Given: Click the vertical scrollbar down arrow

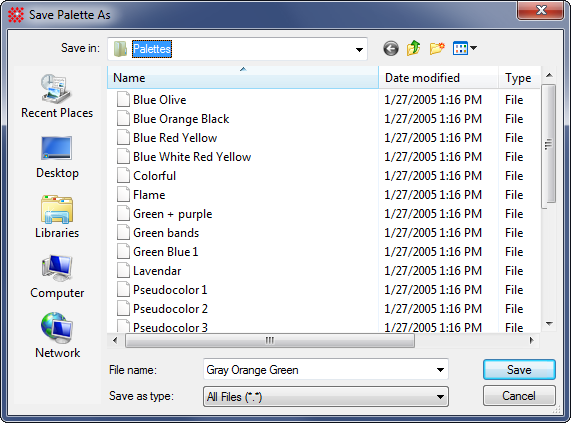Looking at the screenshot, I should coord(549,324).
